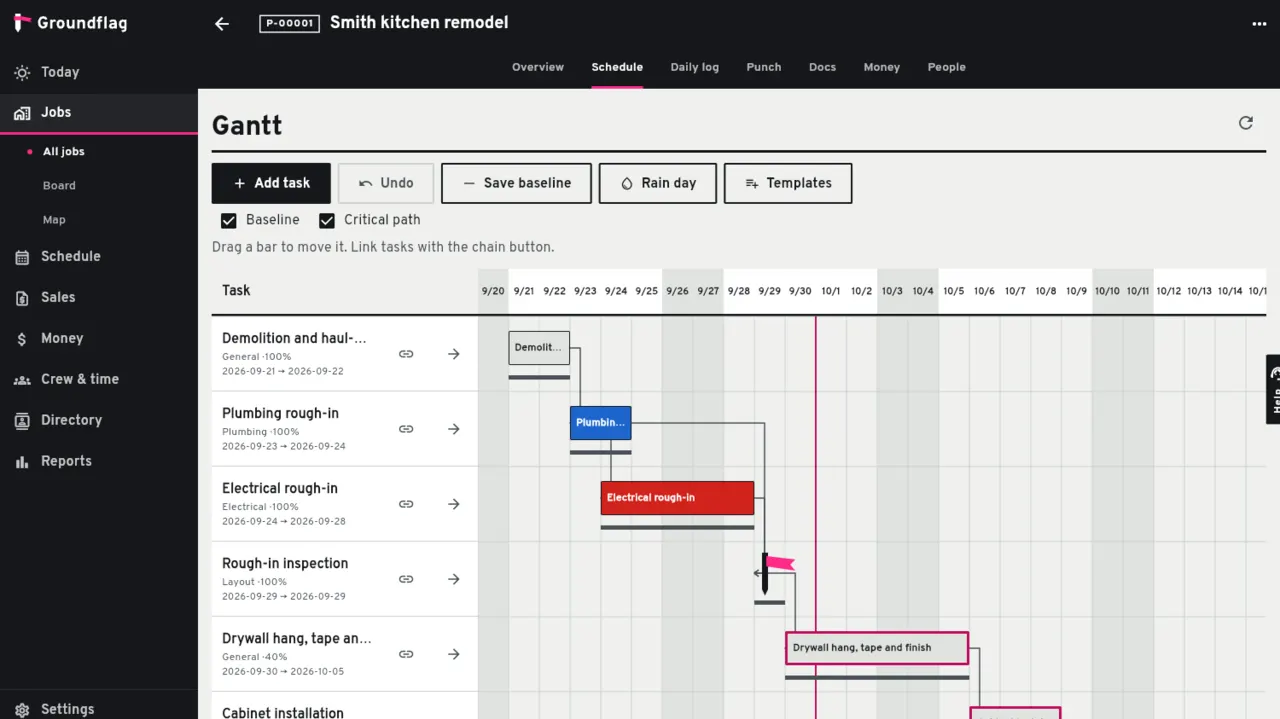Open Sales in the sidebar

[x=99, y=297]
